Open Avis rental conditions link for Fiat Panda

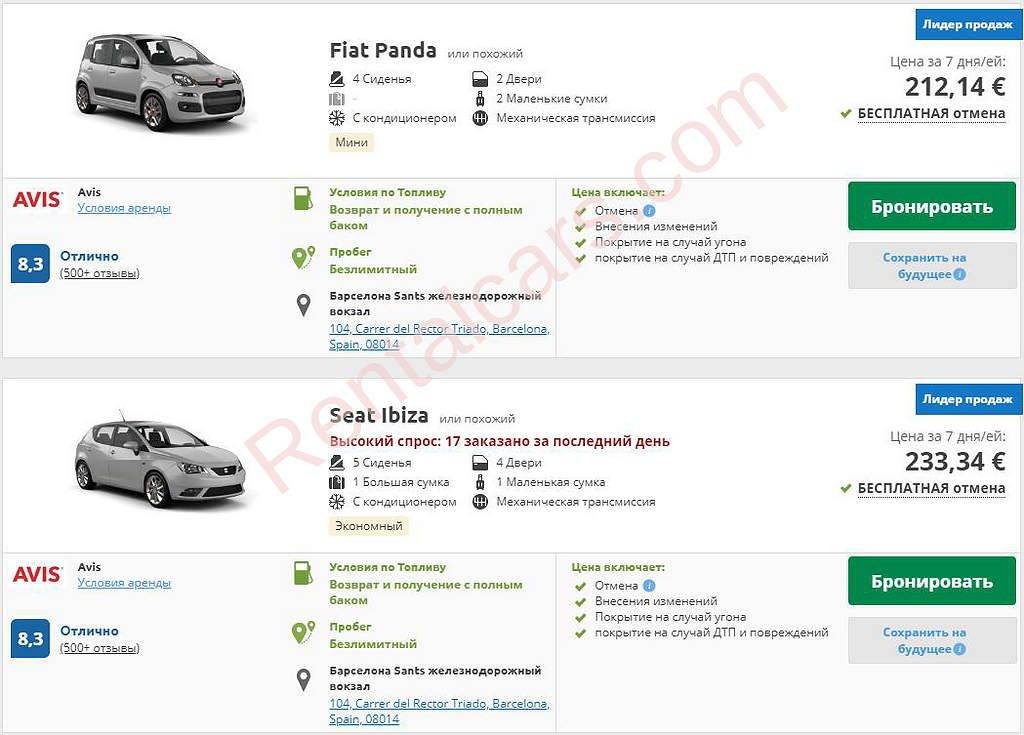pos(124,208)
